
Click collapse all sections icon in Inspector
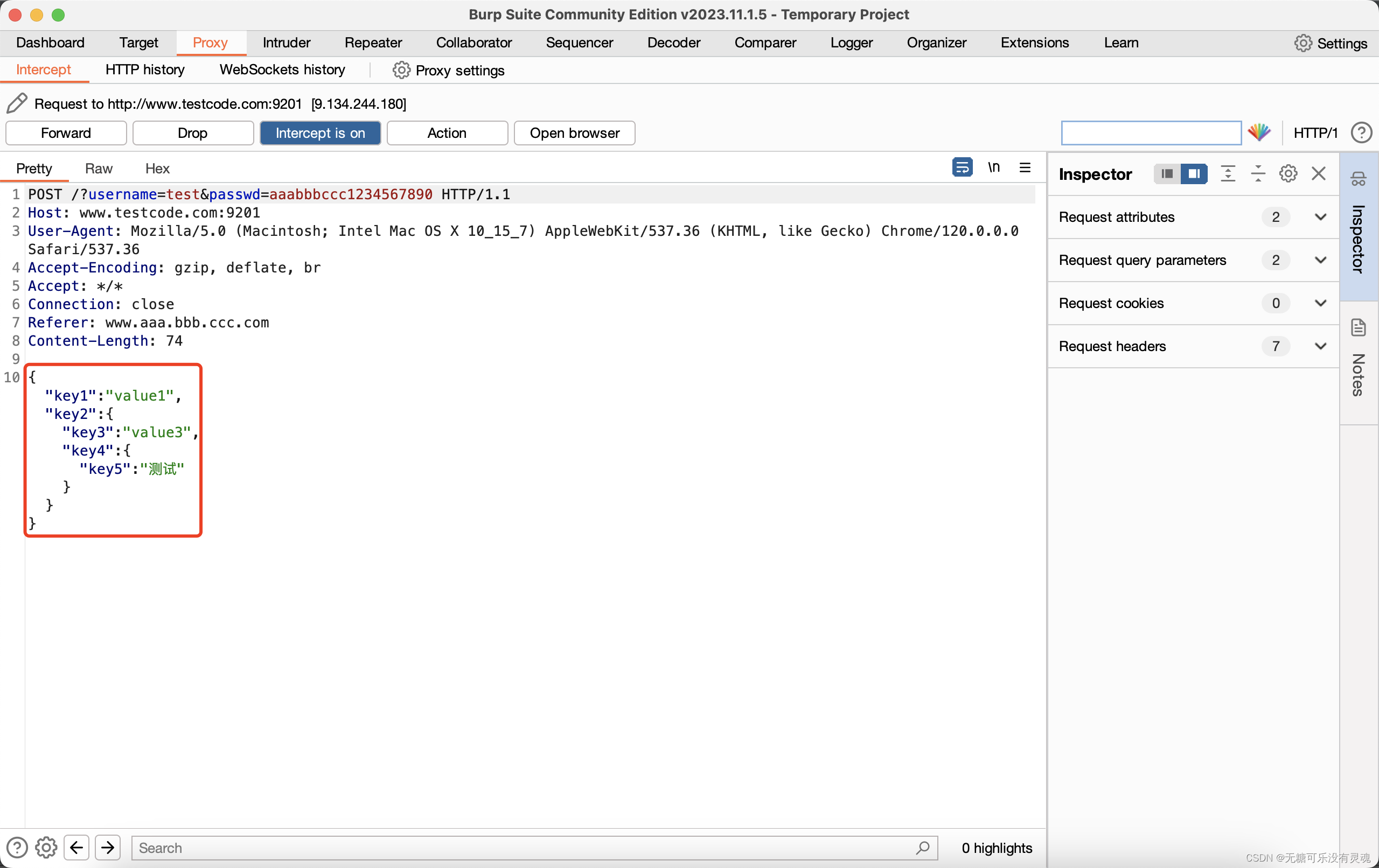[x=1258, y=173]
